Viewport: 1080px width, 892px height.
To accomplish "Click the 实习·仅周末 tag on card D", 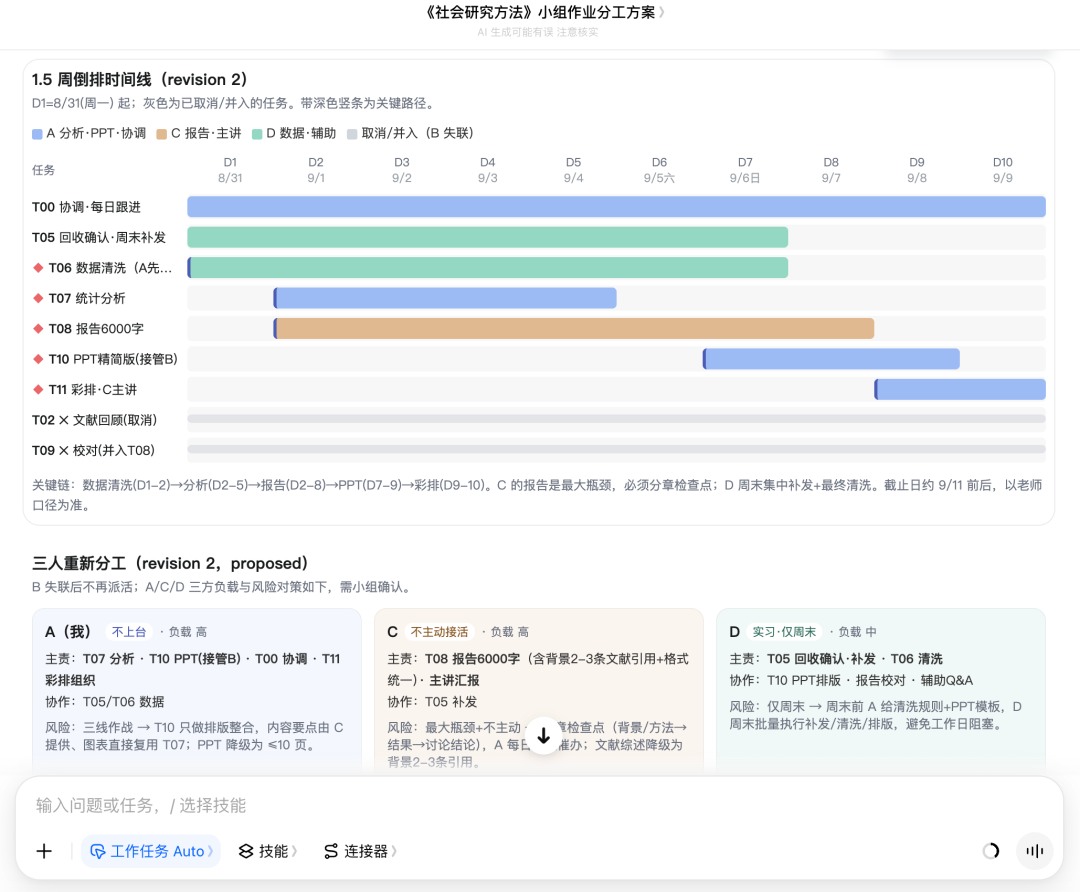I will pyautogui.click(x=784, y=632).
